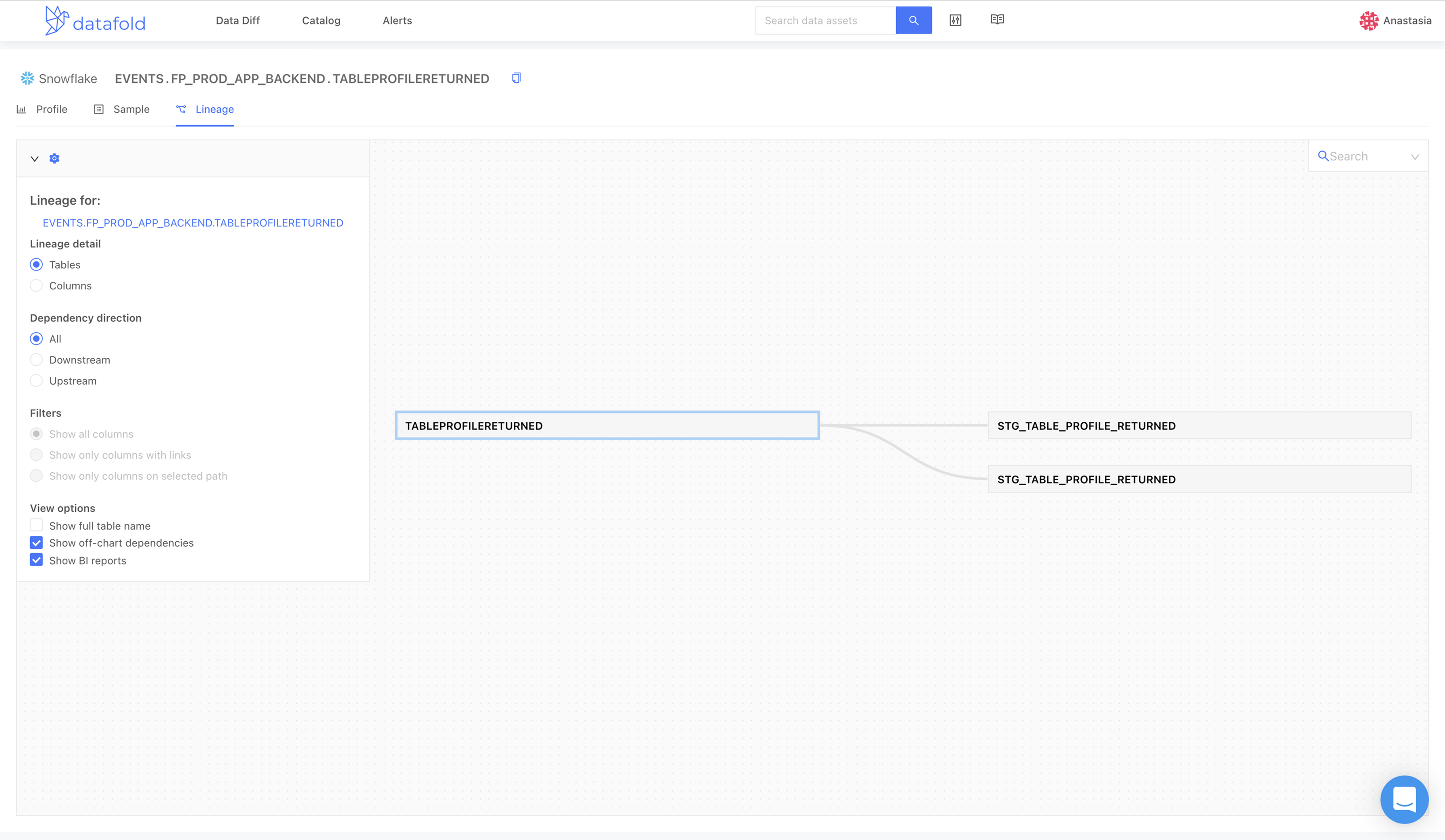Viewport: 1445px width, 840px height.
Task: Click Anastasia user name
Action: coord(1407,21)
